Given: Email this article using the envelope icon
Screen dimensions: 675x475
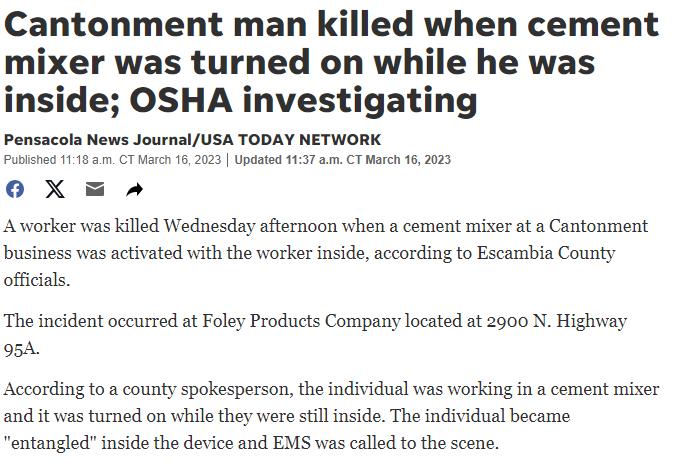Looking at the screenshot, I should pos(95,189).
